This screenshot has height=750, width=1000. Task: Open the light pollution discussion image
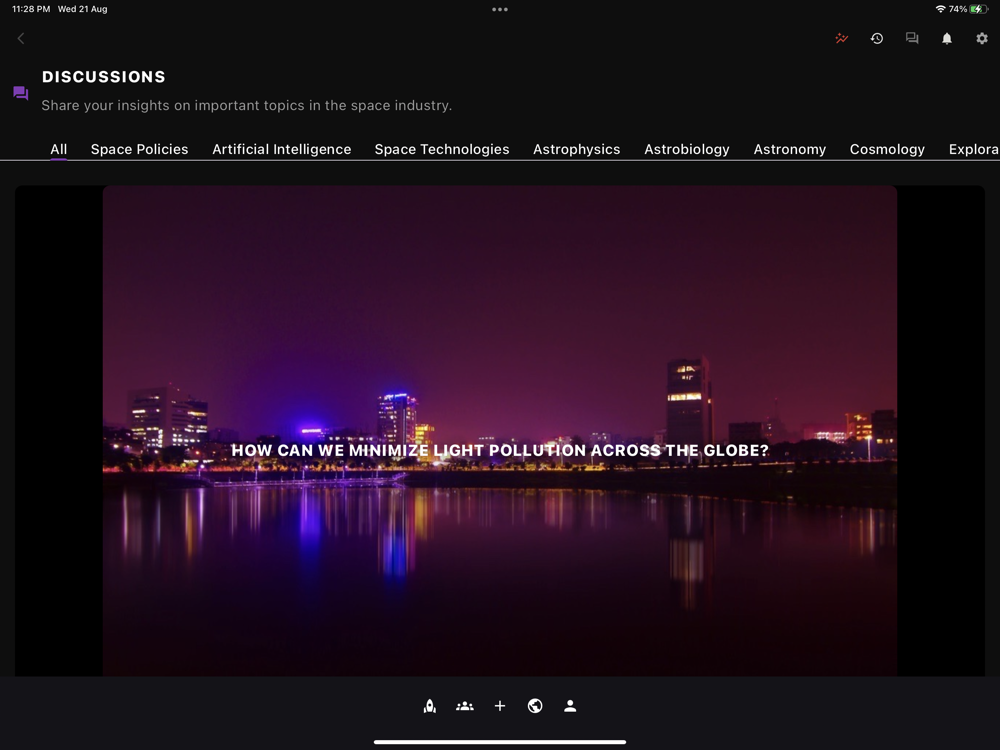click(x=500, y=430)
